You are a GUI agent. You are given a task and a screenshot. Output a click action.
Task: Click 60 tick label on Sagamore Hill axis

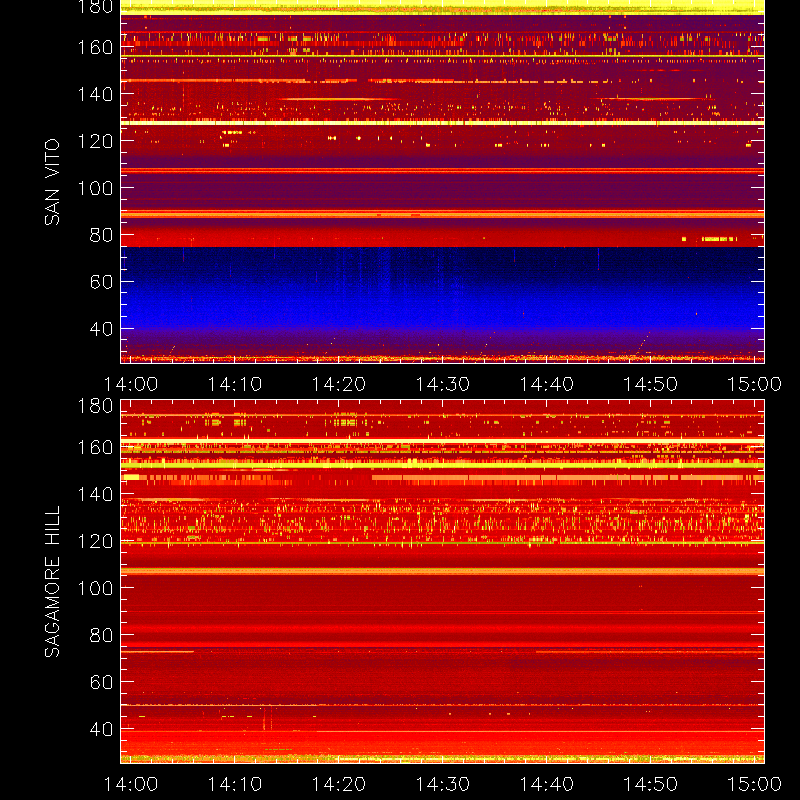click(102, 682)
